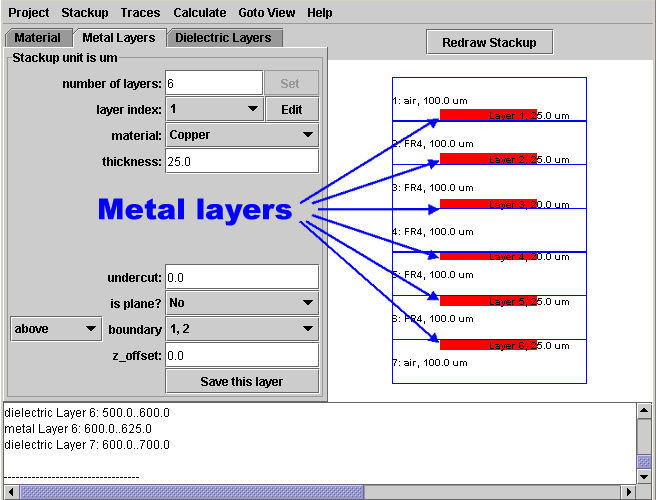Open the Help menu

point(320,13)
